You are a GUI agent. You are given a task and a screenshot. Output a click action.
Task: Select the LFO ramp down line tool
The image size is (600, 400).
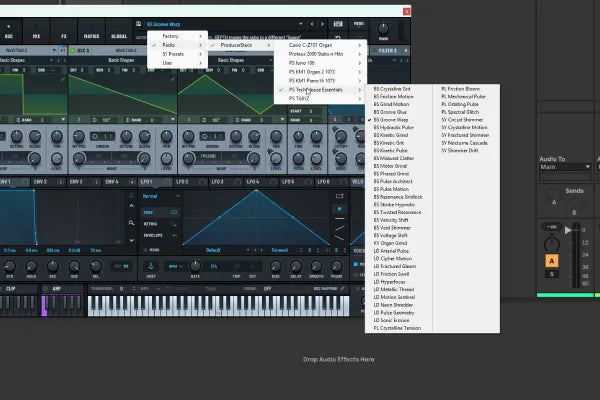339,238
